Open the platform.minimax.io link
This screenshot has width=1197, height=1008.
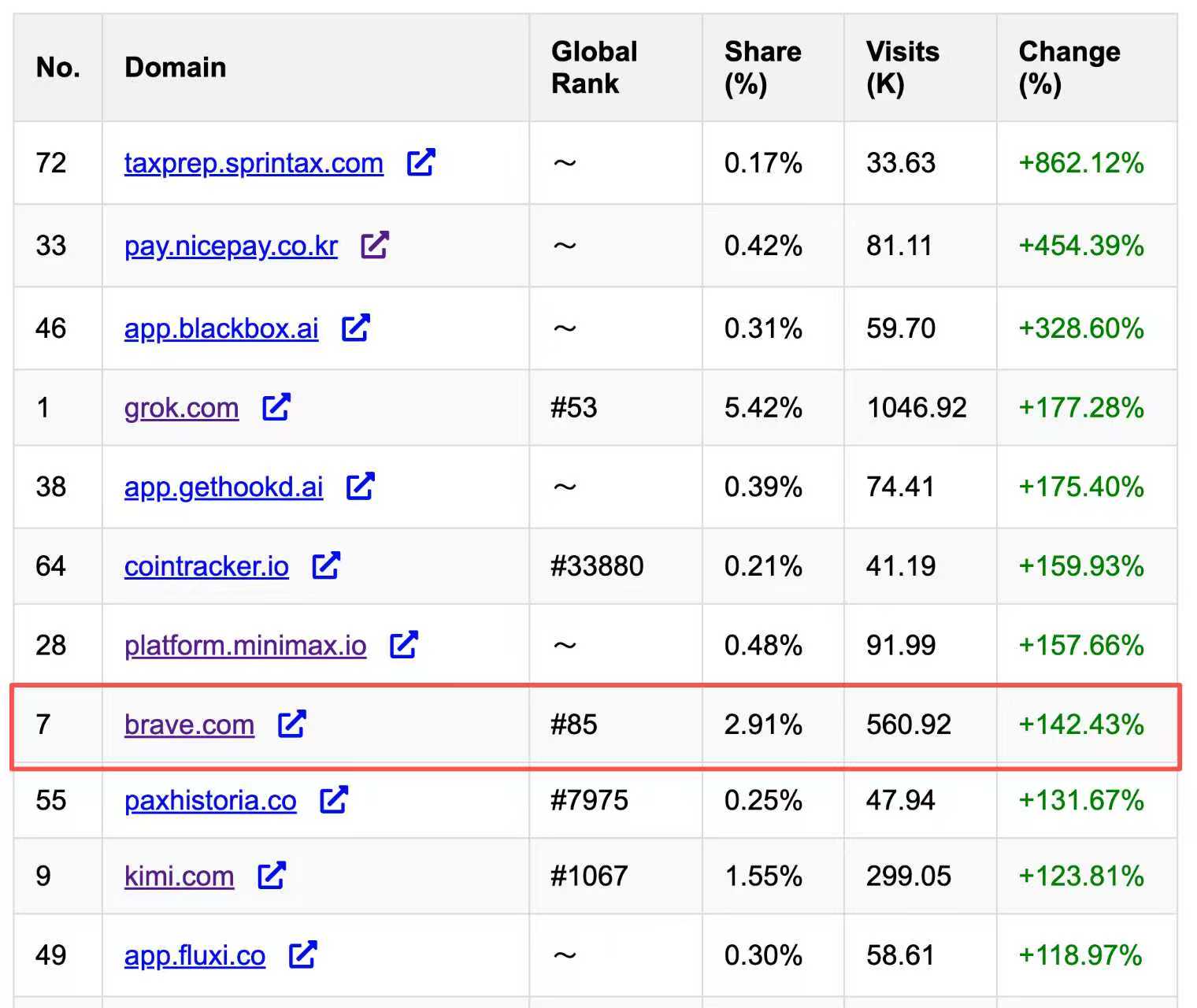tap(246, 646)
